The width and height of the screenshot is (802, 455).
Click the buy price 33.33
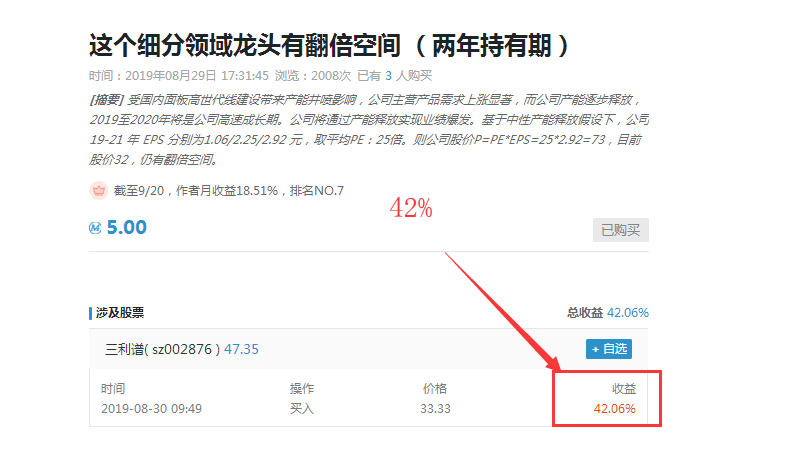coord(434,408)
